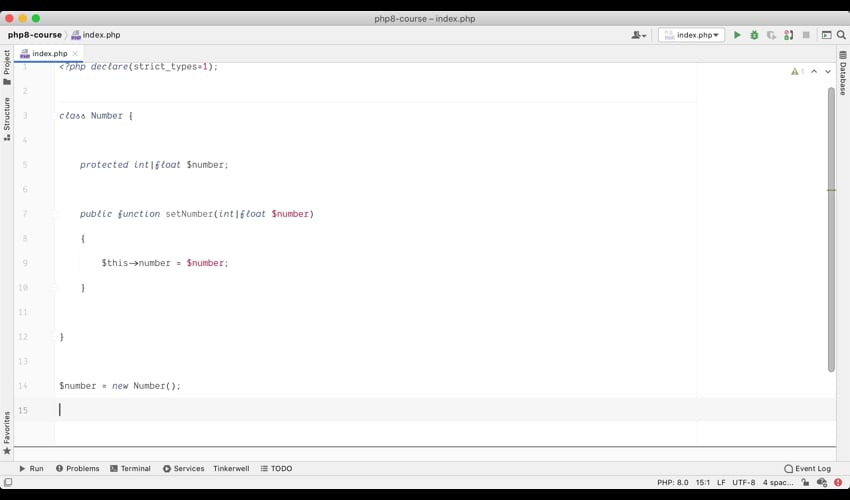850x500 pixels.
Task: Click the closing fold marker on line 12
Action: (54, 337)
